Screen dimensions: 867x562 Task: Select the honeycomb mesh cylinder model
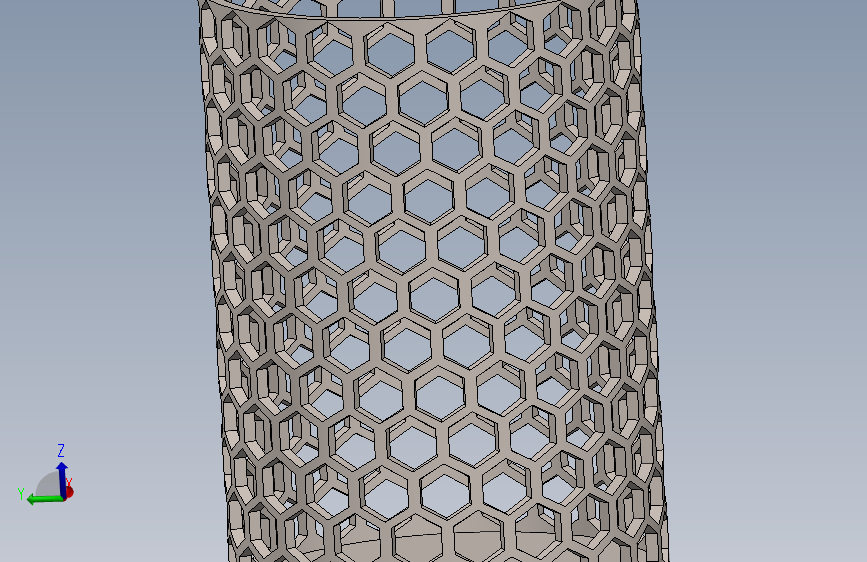coord(434,281)
